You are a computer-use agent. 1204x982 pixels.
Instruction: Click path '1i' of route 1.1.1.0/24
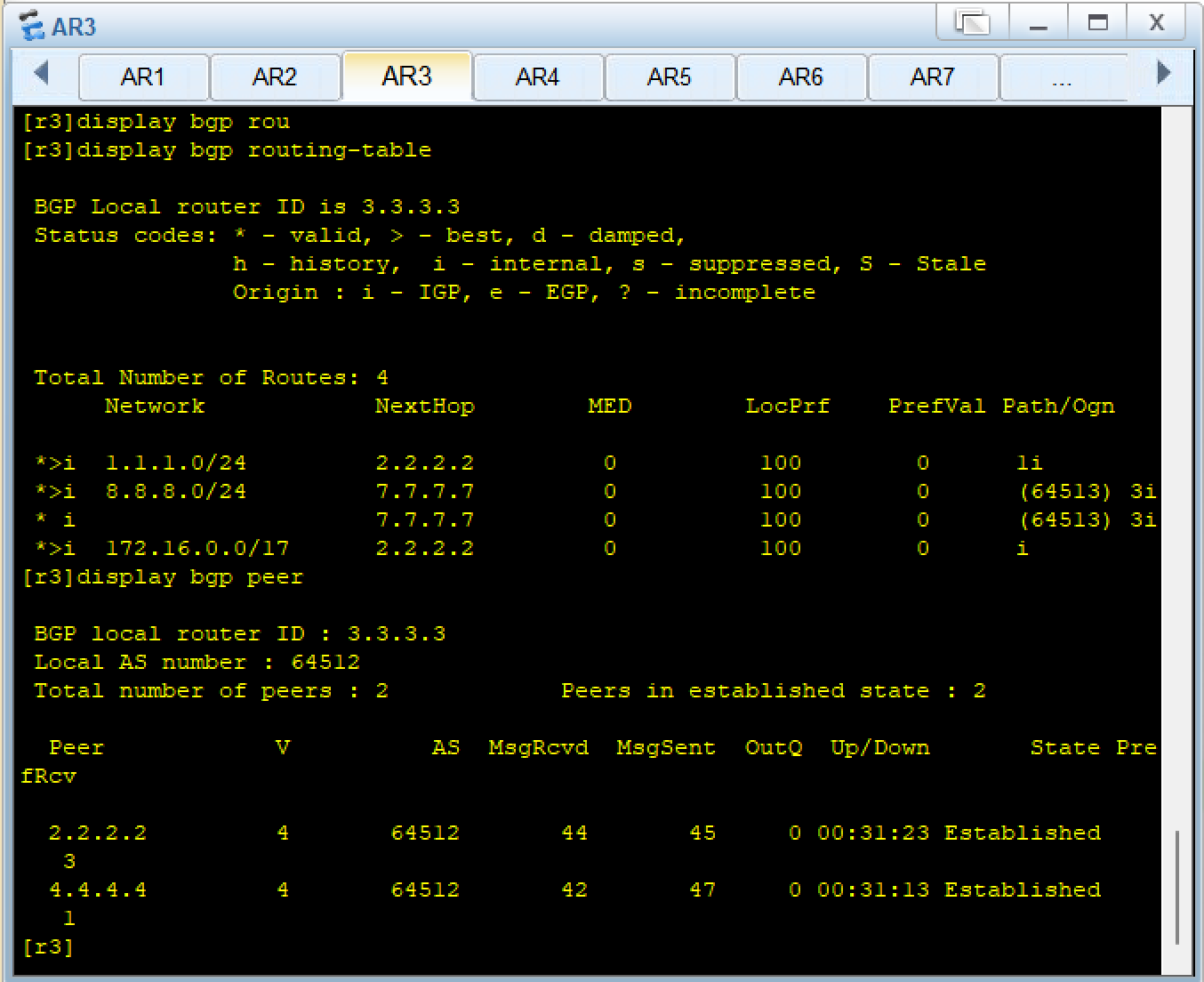(x=1030, y=463)
